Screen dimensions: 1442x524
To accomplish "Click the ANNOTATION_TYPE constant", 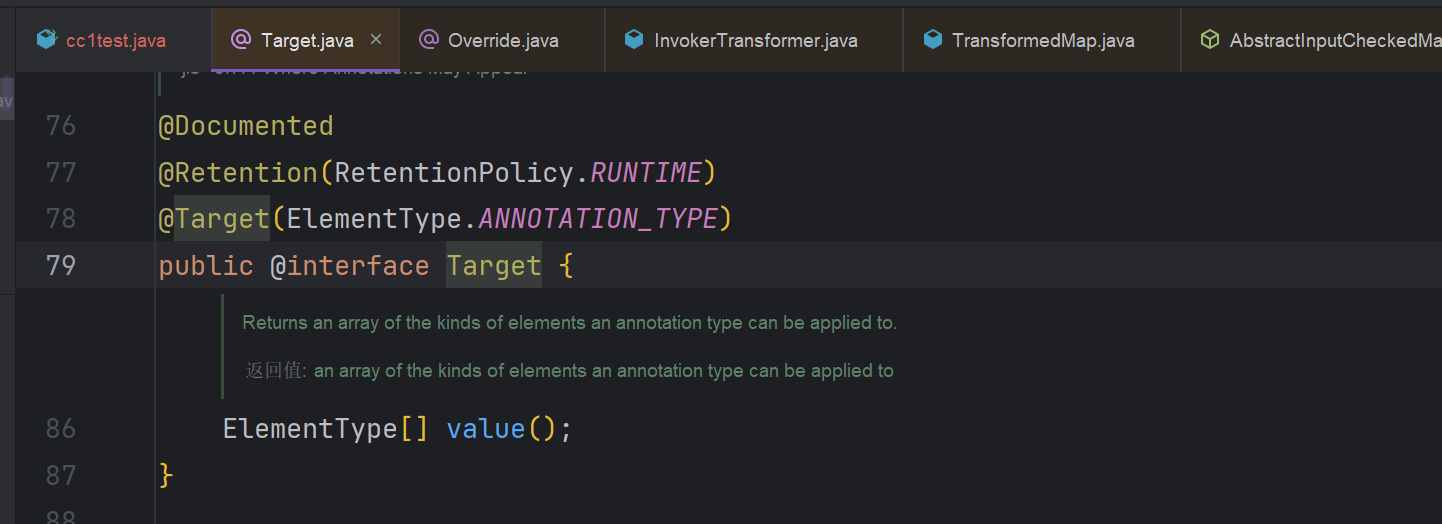I will [598, 219].
